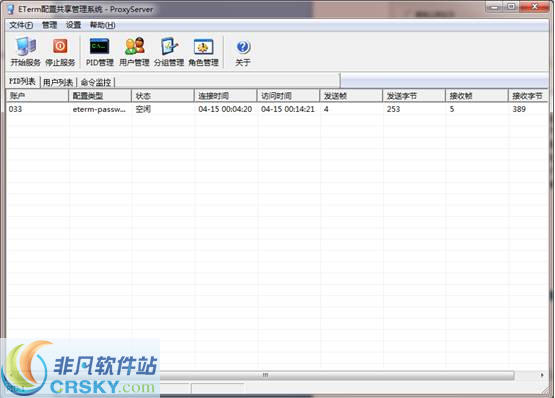Sort by the 发送字节 column header

(x=414, y=96)
